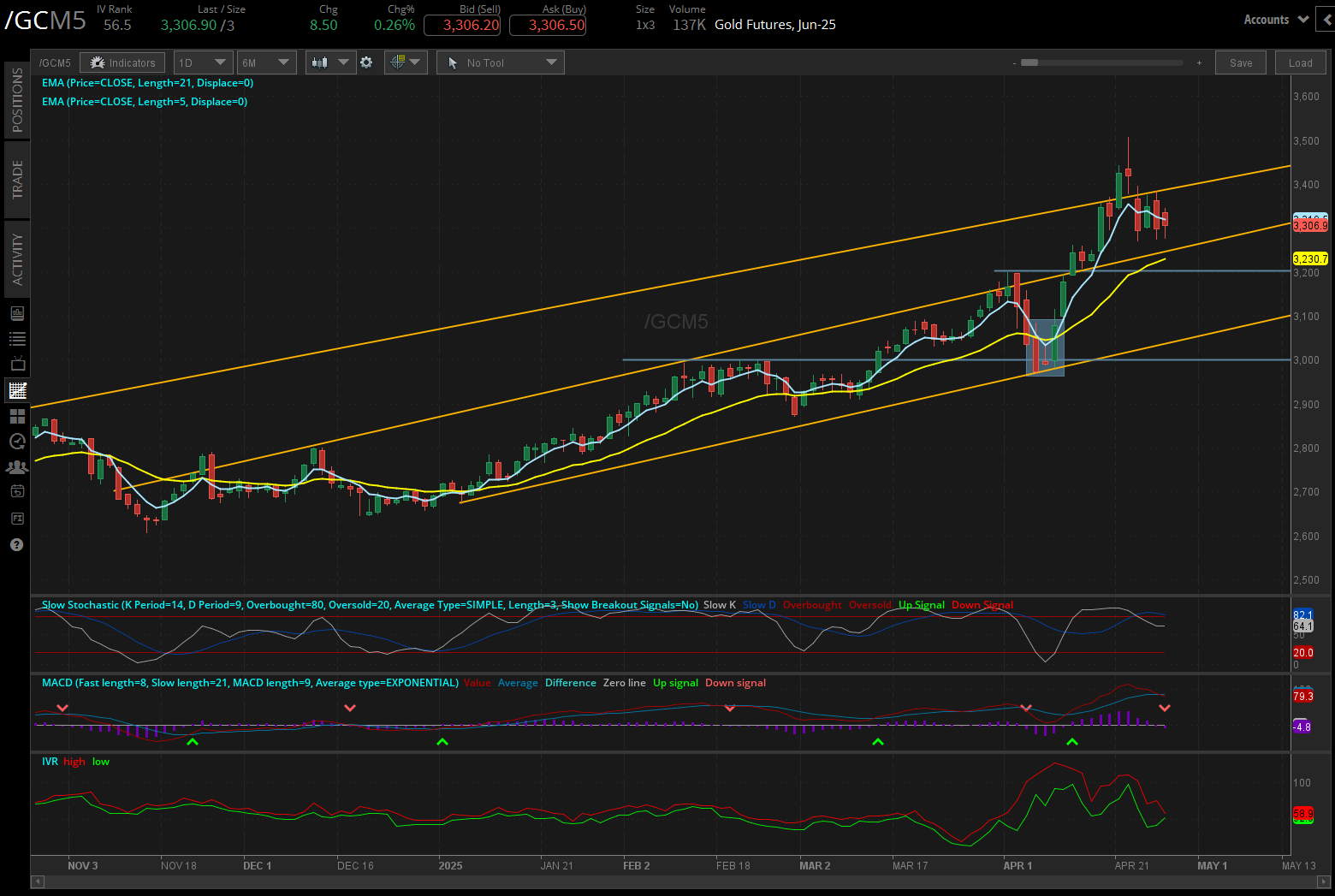Open chart settings gear icon
The width and height of the screenshot is (1335, 896).
(x=366, y=62)
